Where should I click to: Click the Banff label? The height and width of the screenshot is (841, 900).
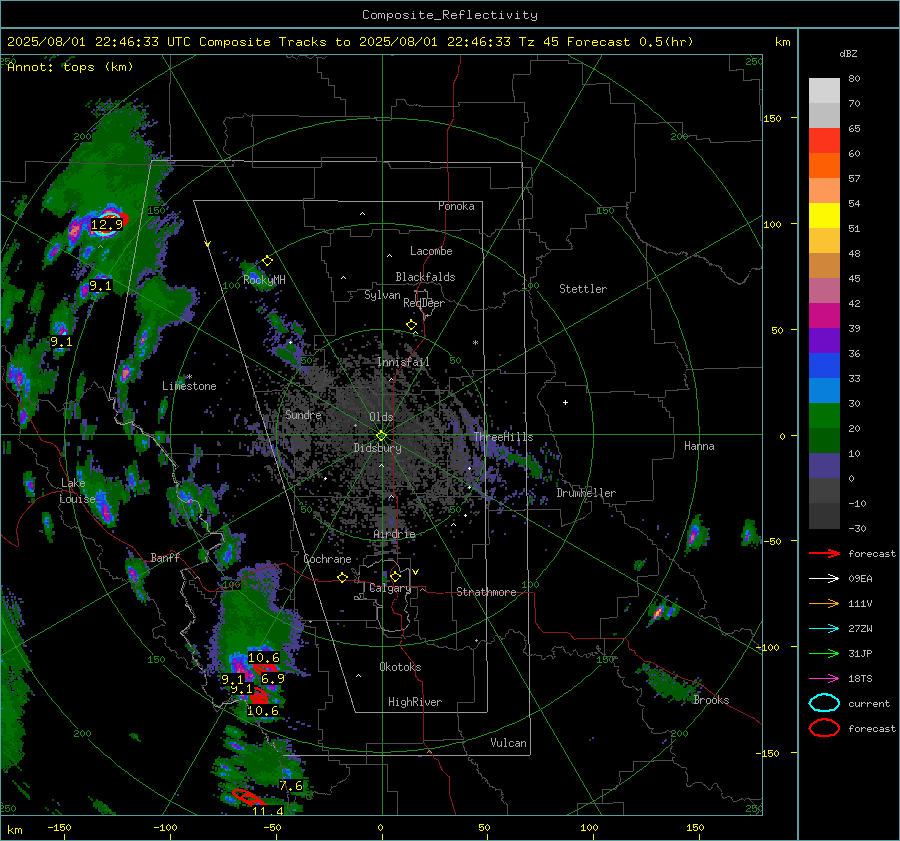pyautogui.click(x=165, y=557)
